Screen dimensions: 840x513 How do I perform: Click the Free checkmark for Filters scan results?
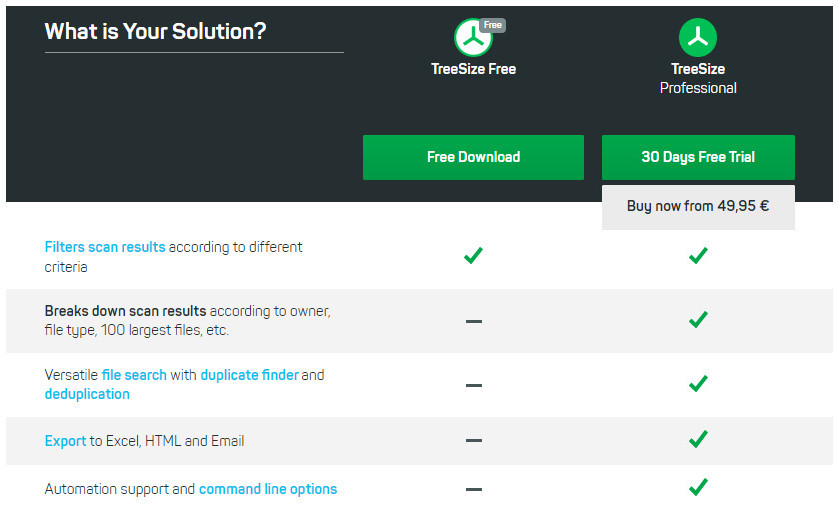pyautogui.click(x=473, y=255)
